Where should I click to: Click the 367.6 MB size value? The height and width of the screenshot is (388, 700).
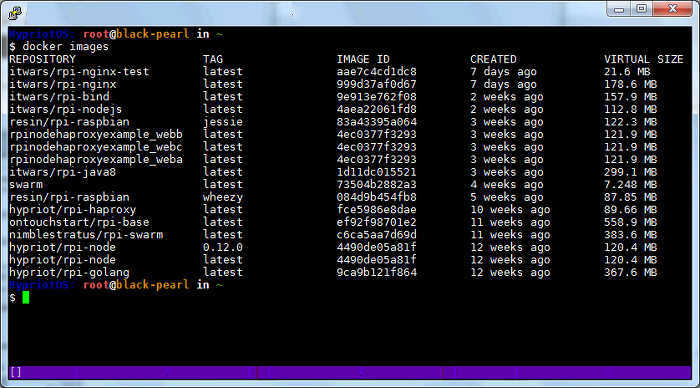point(630,272)
